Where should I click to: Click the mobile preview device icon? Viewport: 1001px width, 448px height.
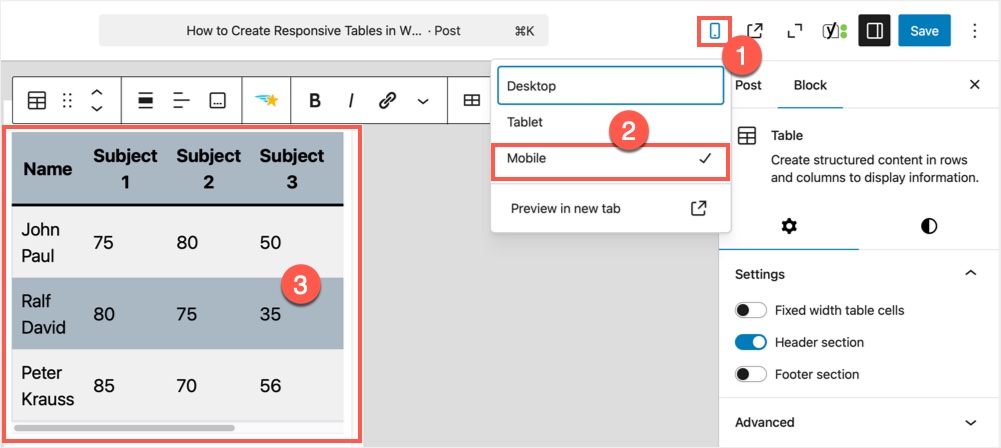pyautogui.click(x=715, y=31)
